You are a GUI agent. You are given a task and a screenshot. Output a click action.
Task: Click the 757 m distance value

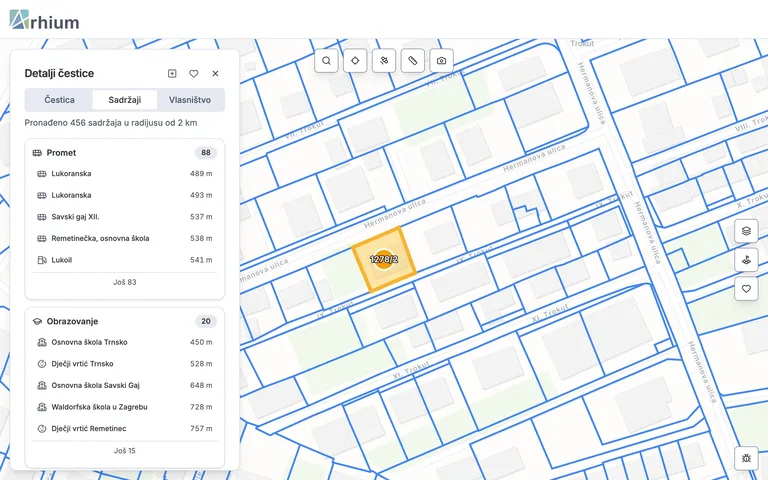coord(201,429)
